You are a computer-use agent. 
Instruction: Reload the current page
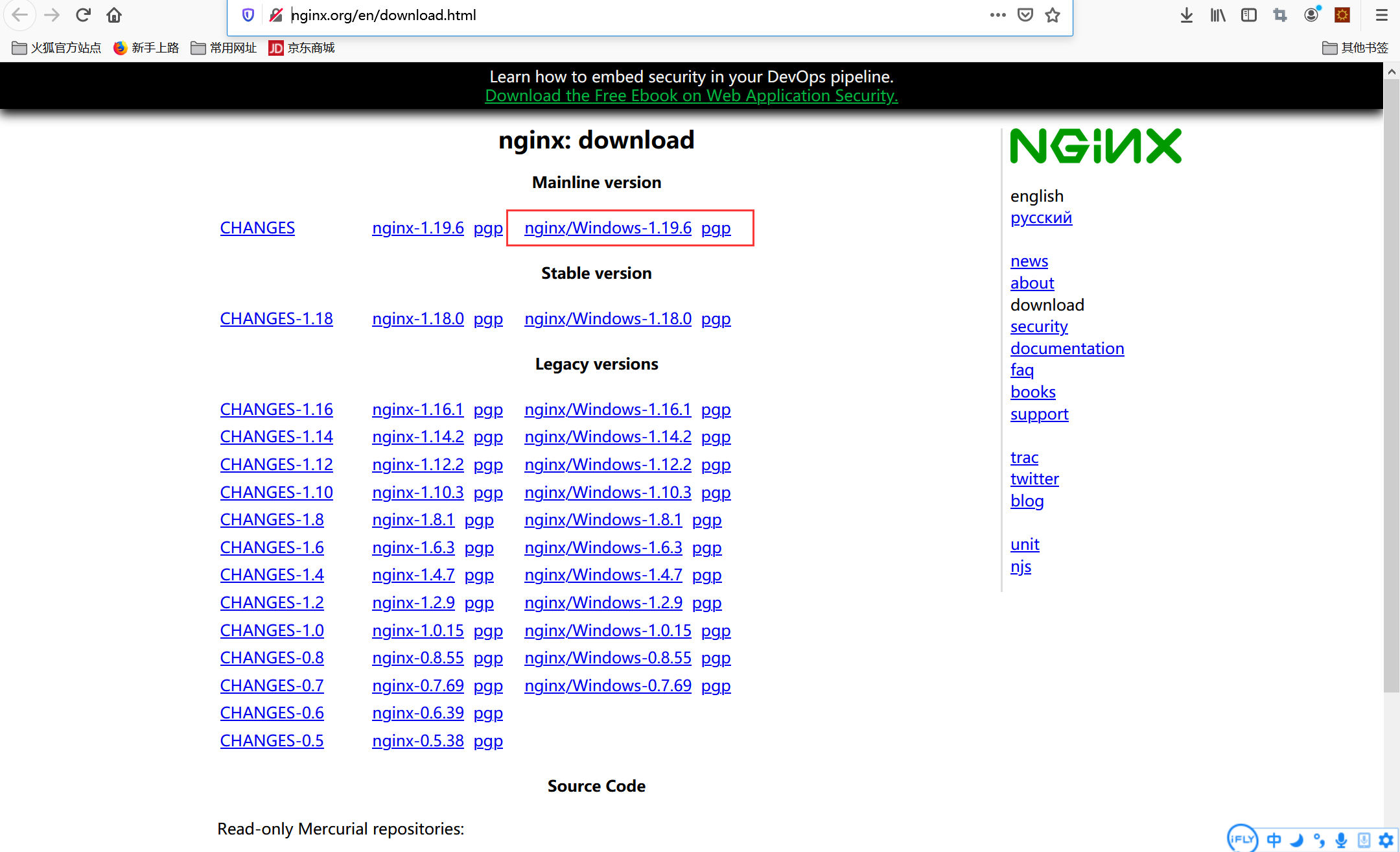click(83, 15)
